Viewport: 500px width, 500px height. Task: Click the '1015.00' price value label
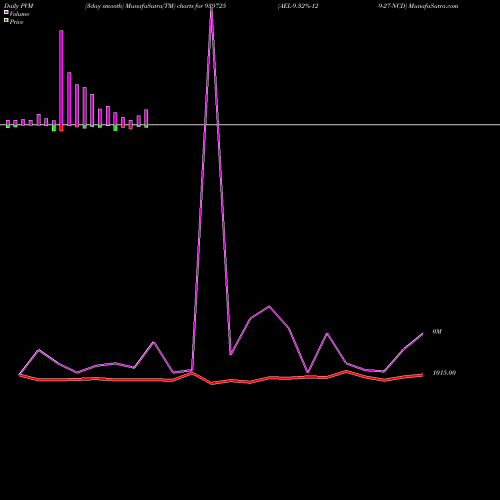tap(444, 373)
